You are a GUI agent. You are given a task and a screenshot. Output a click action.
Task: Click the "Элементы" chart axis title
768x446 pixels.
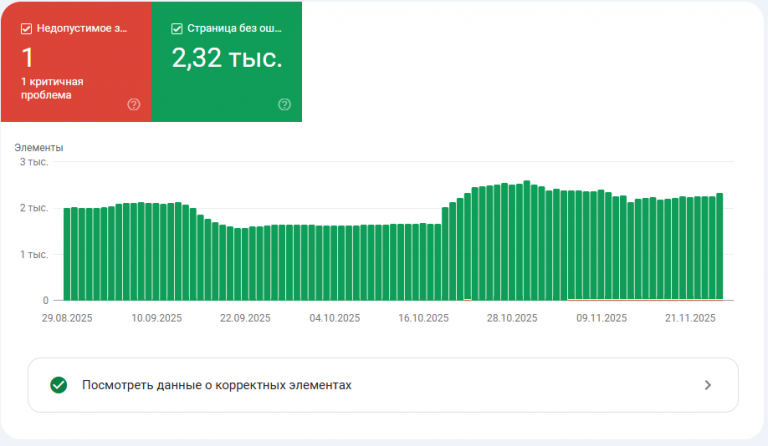pyautogui.click(x=39, y=147)
